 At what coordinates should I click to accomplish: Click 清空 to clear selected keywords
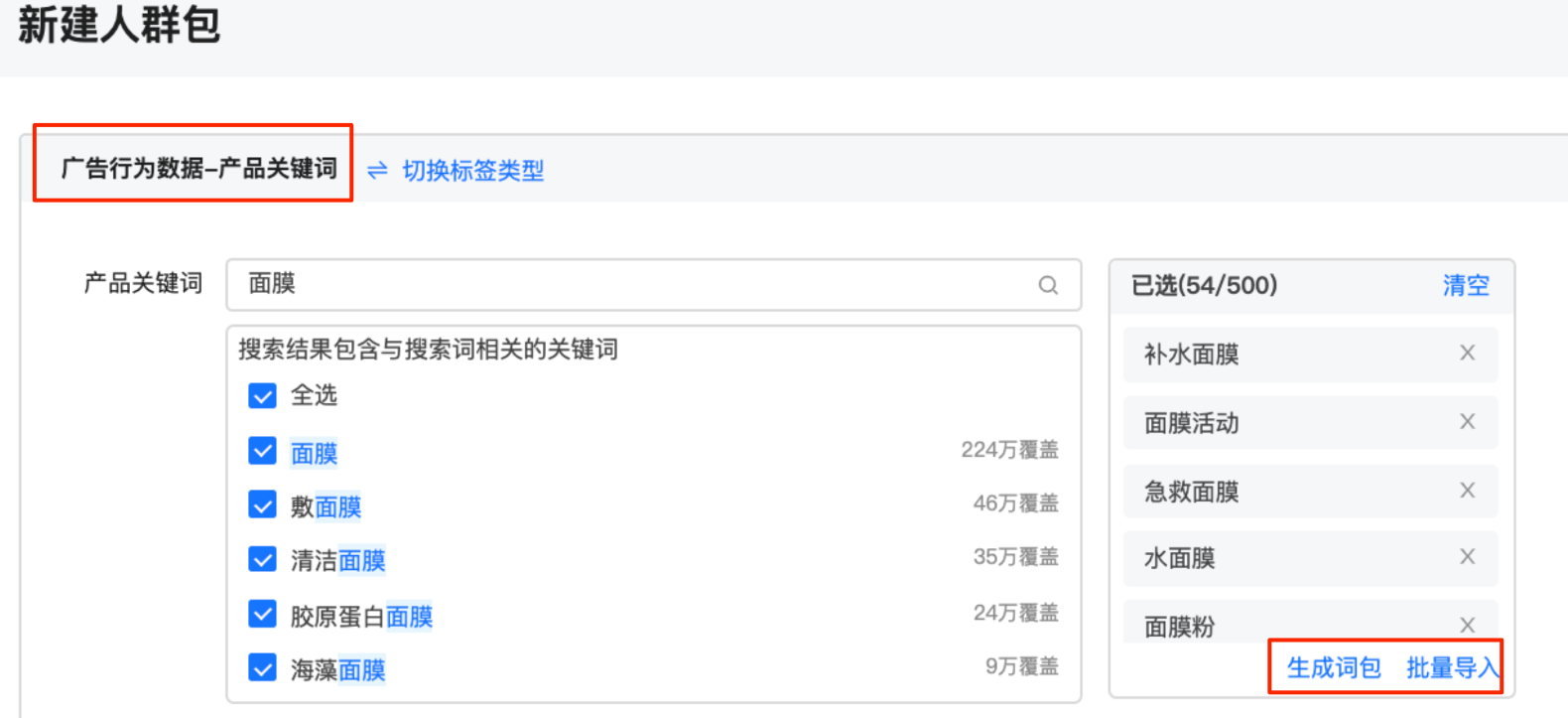pos(1466,285)
